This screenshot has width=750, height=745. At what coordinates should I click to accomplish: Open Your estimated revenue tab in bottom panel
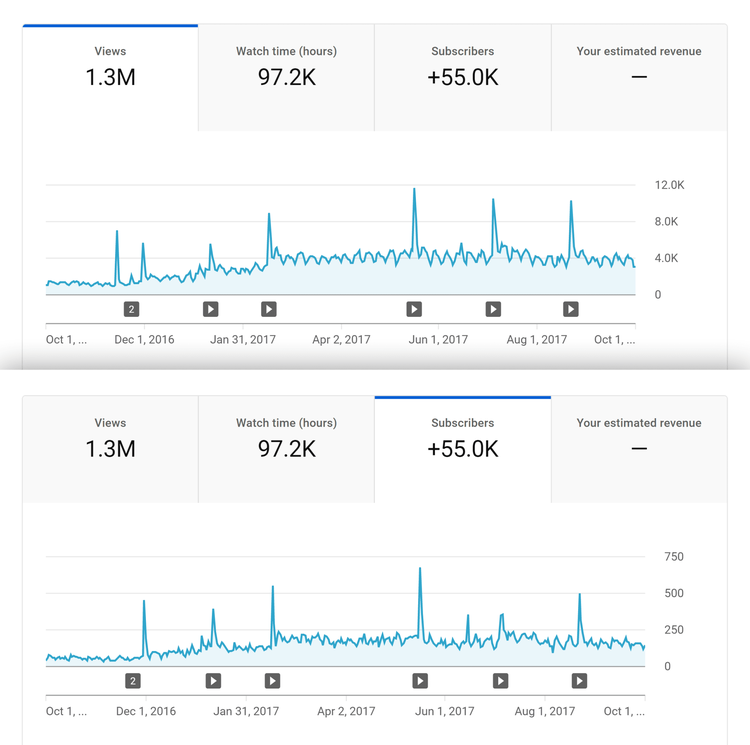click(639, 449)
